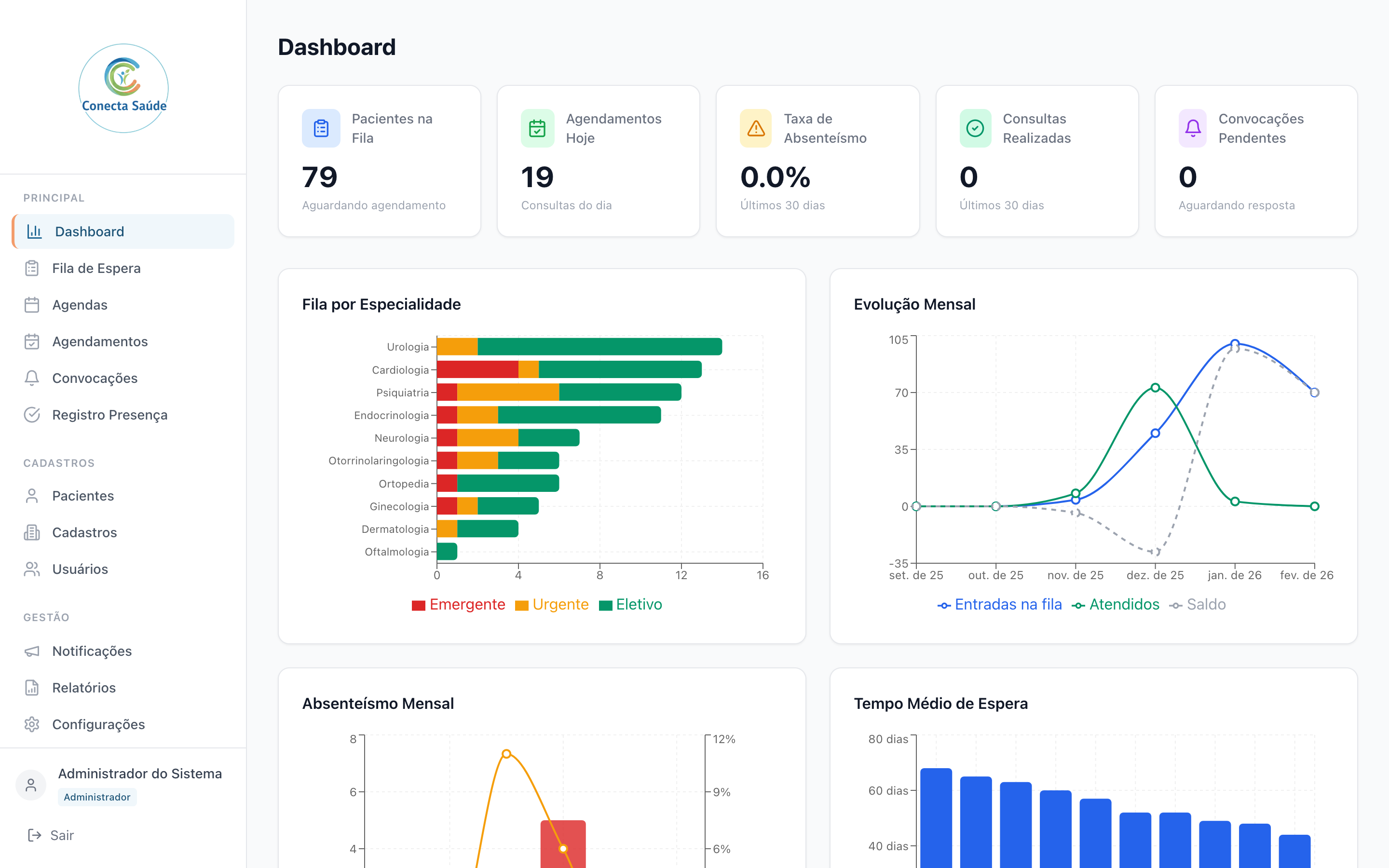Toggle the Emergente series in the legend

click(x=458, y=605)
